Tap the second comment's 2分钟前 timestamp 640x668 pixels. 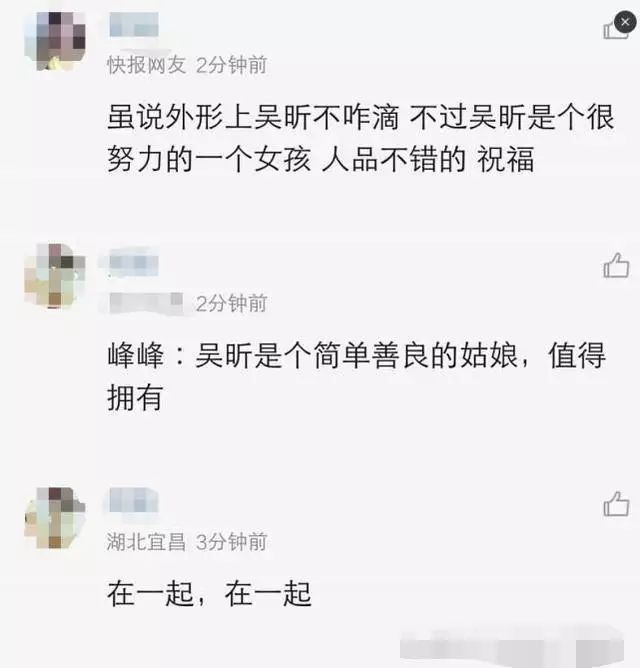231,304
